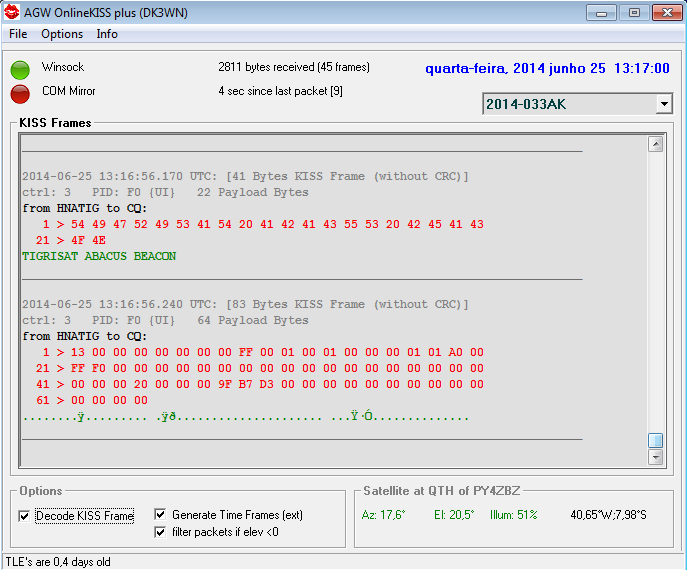
Task: Click '22 Payload Bytes' control line
Action: [165, 192]
